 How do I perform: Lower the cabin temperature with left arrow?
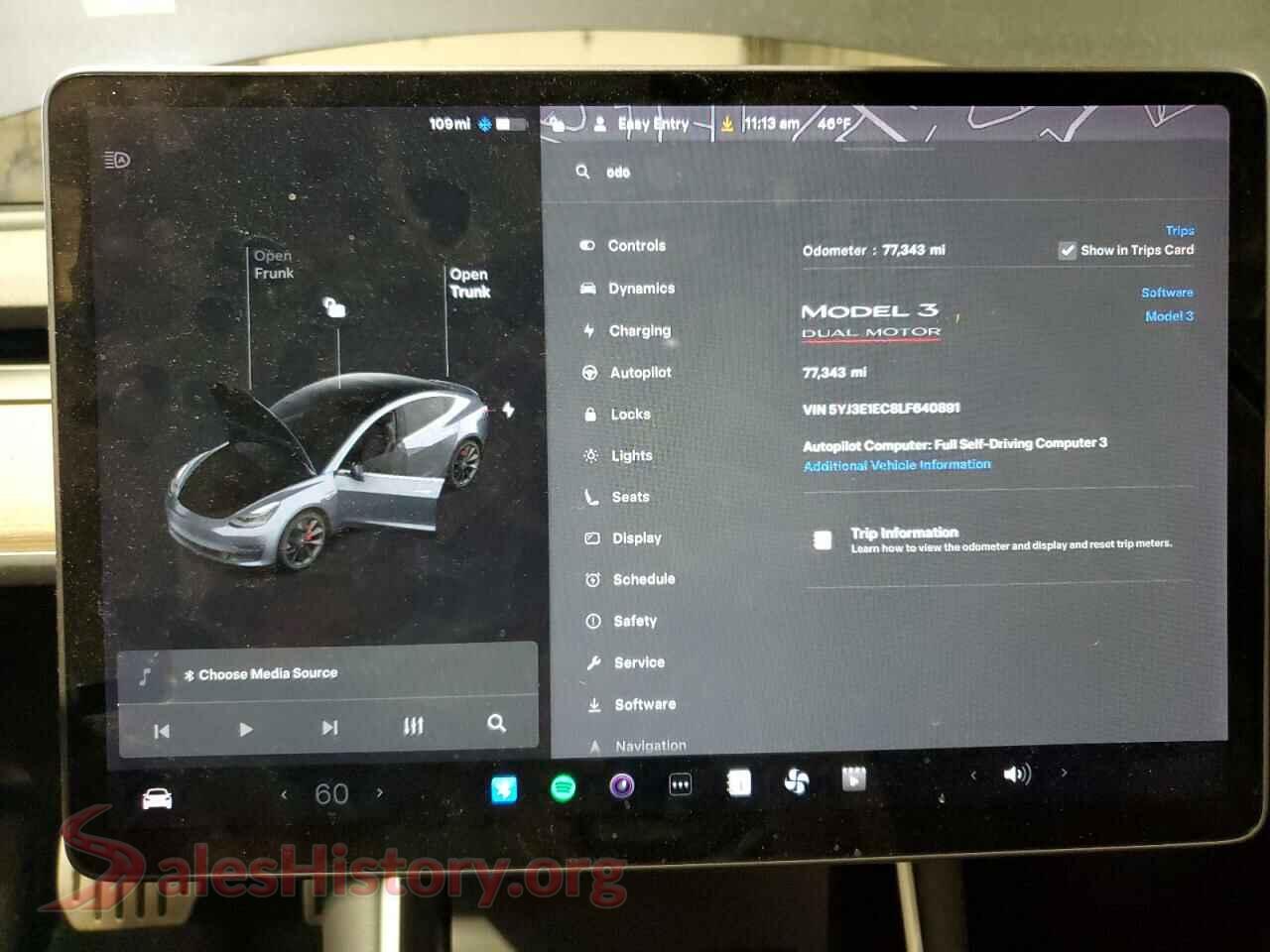coord(285,794)
